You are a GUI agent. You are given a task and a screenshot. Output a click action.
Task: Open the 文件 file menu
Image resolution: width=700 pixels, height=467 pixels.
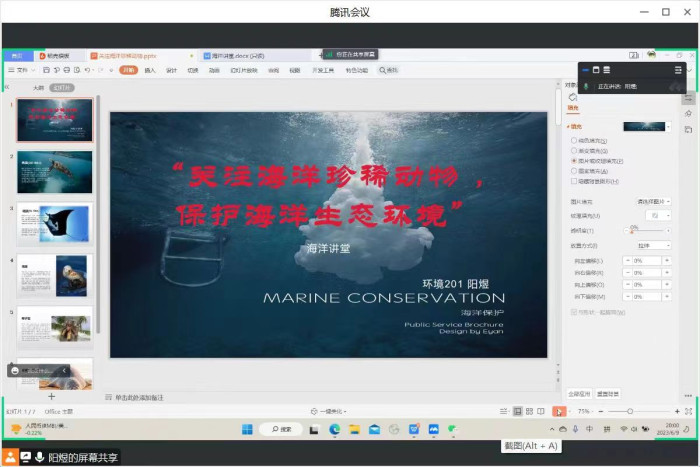(22, 70)
